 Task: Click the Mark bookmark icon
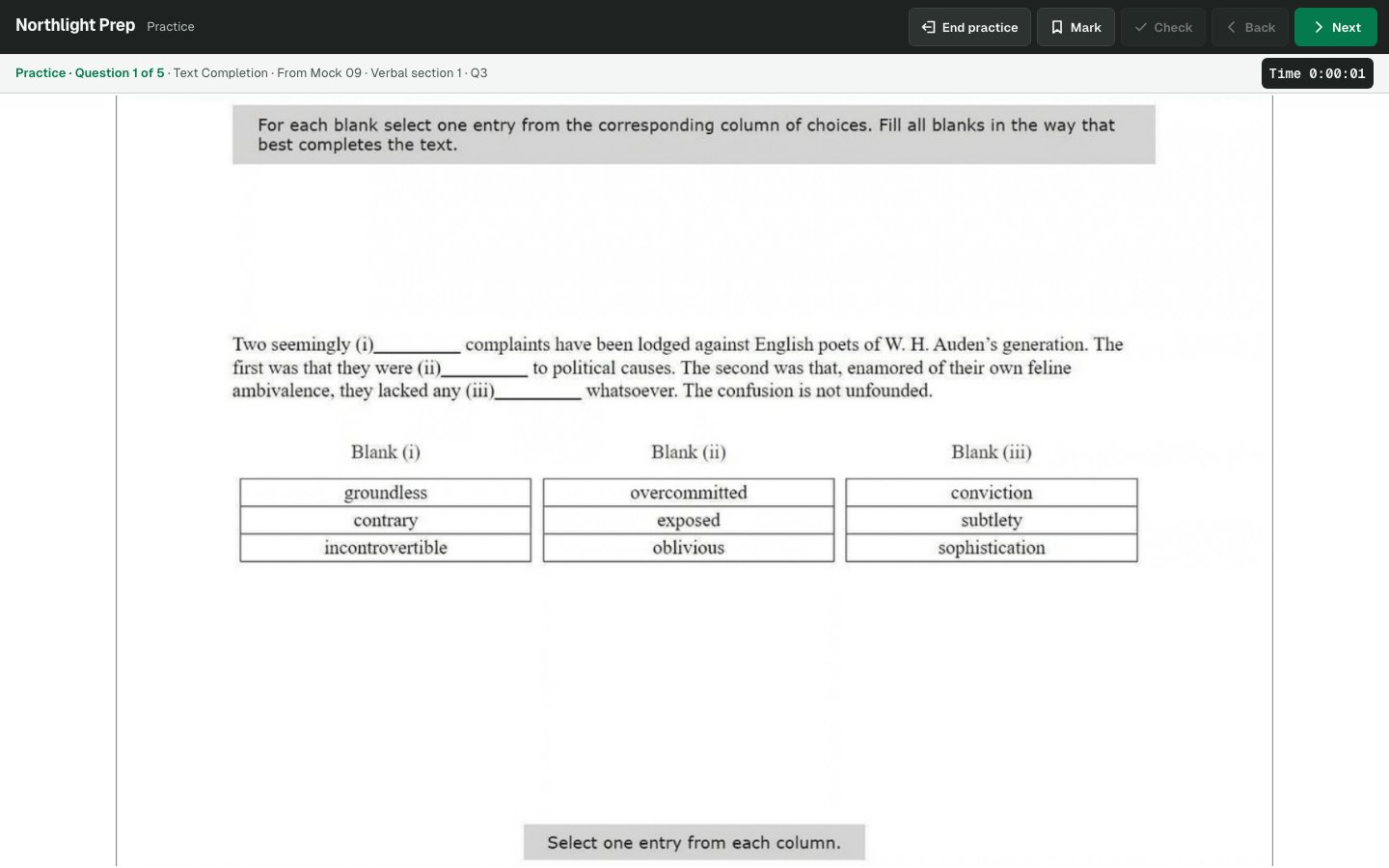coord(1057,27)
